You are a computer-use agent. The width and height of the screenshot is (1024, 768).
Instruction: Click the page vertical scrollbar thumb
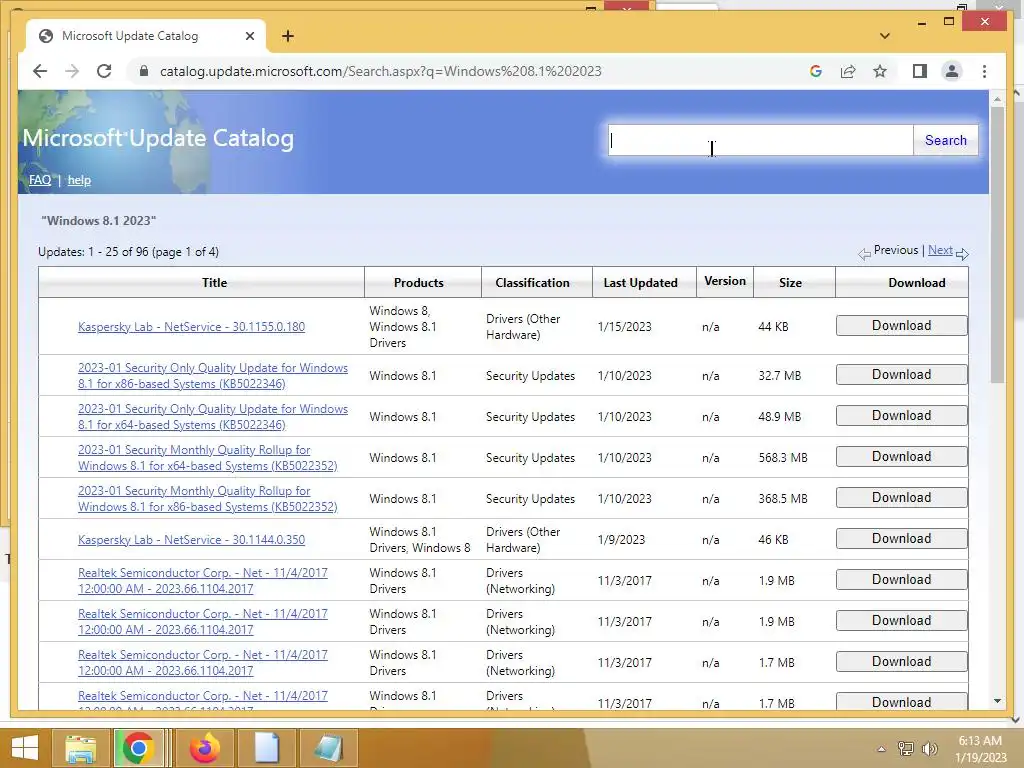(997, 245)
